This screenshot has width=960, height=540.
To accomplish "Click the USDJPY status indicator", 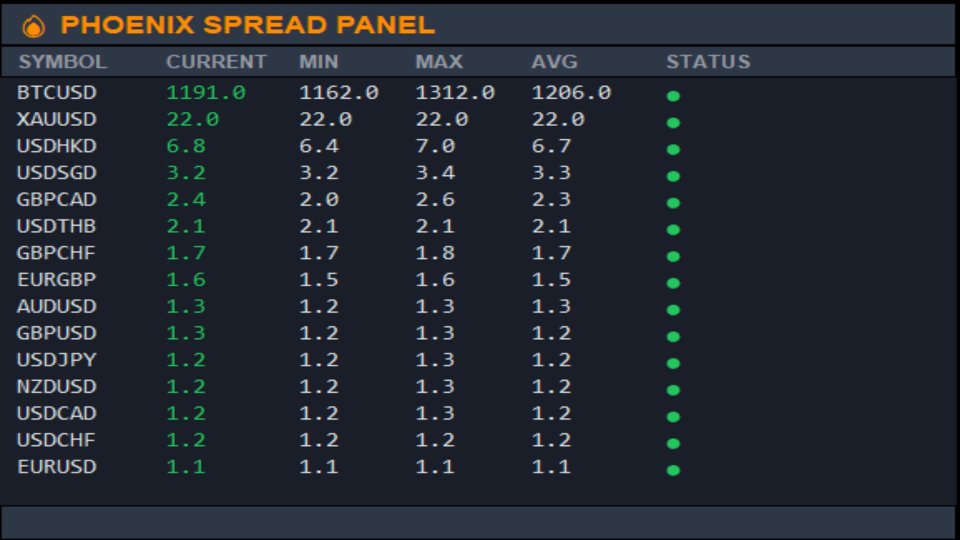I will (x=673, y=363).
